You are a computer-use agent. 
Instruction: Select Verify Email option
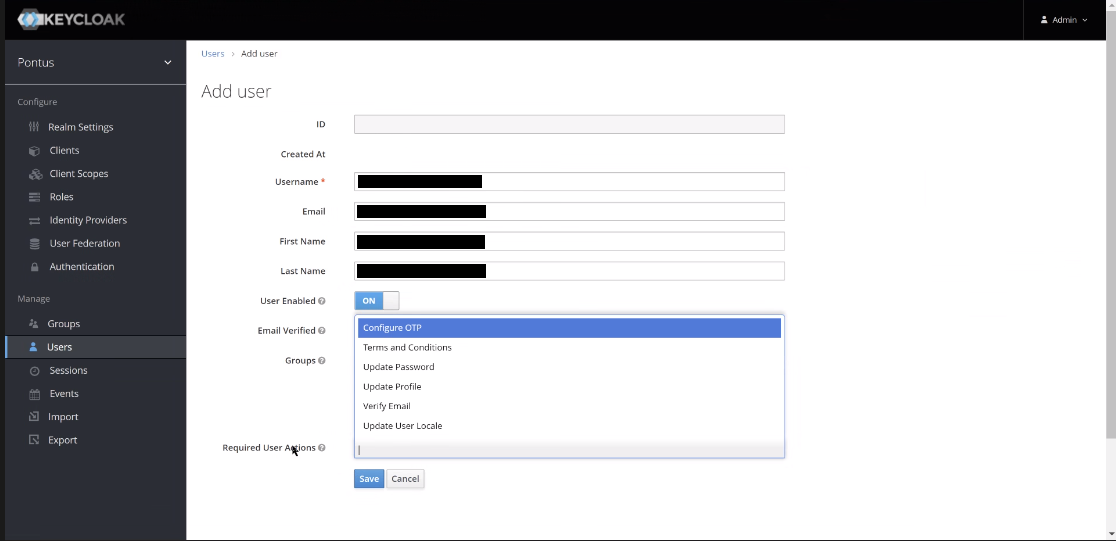tap(569, 406)
